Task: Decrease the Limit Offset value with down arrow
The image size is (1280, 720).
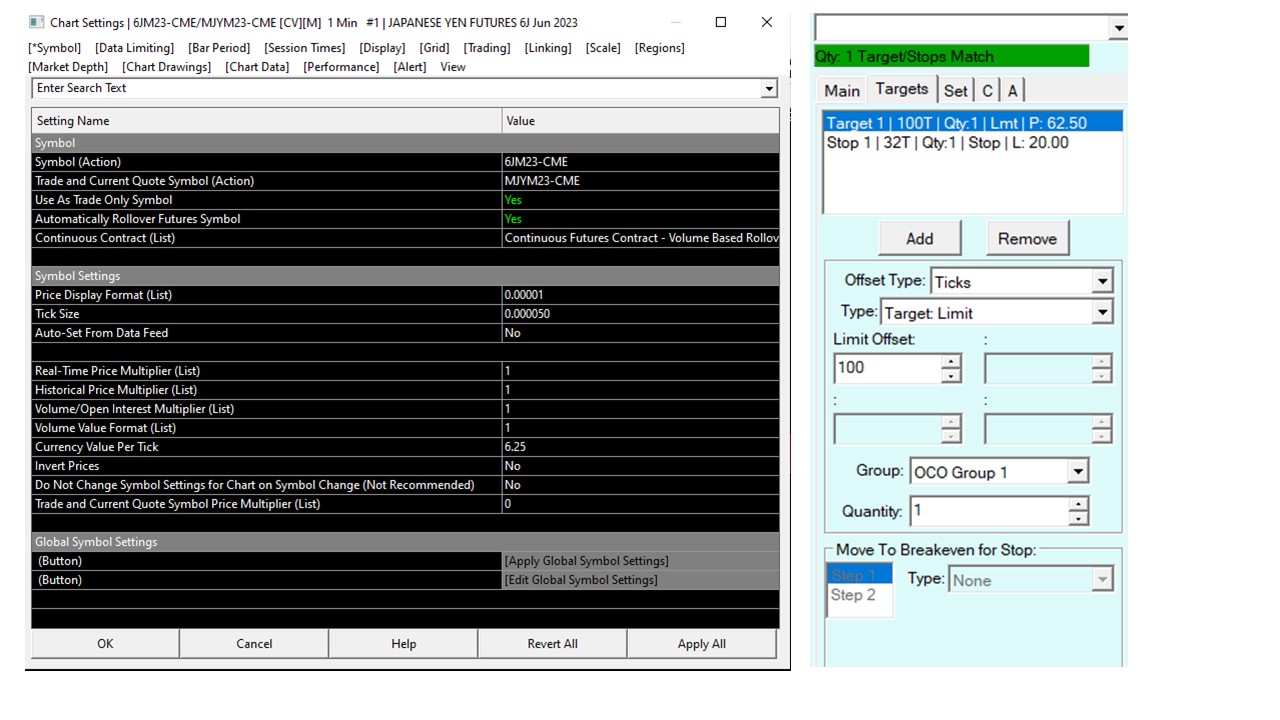Action: point(951,376)
